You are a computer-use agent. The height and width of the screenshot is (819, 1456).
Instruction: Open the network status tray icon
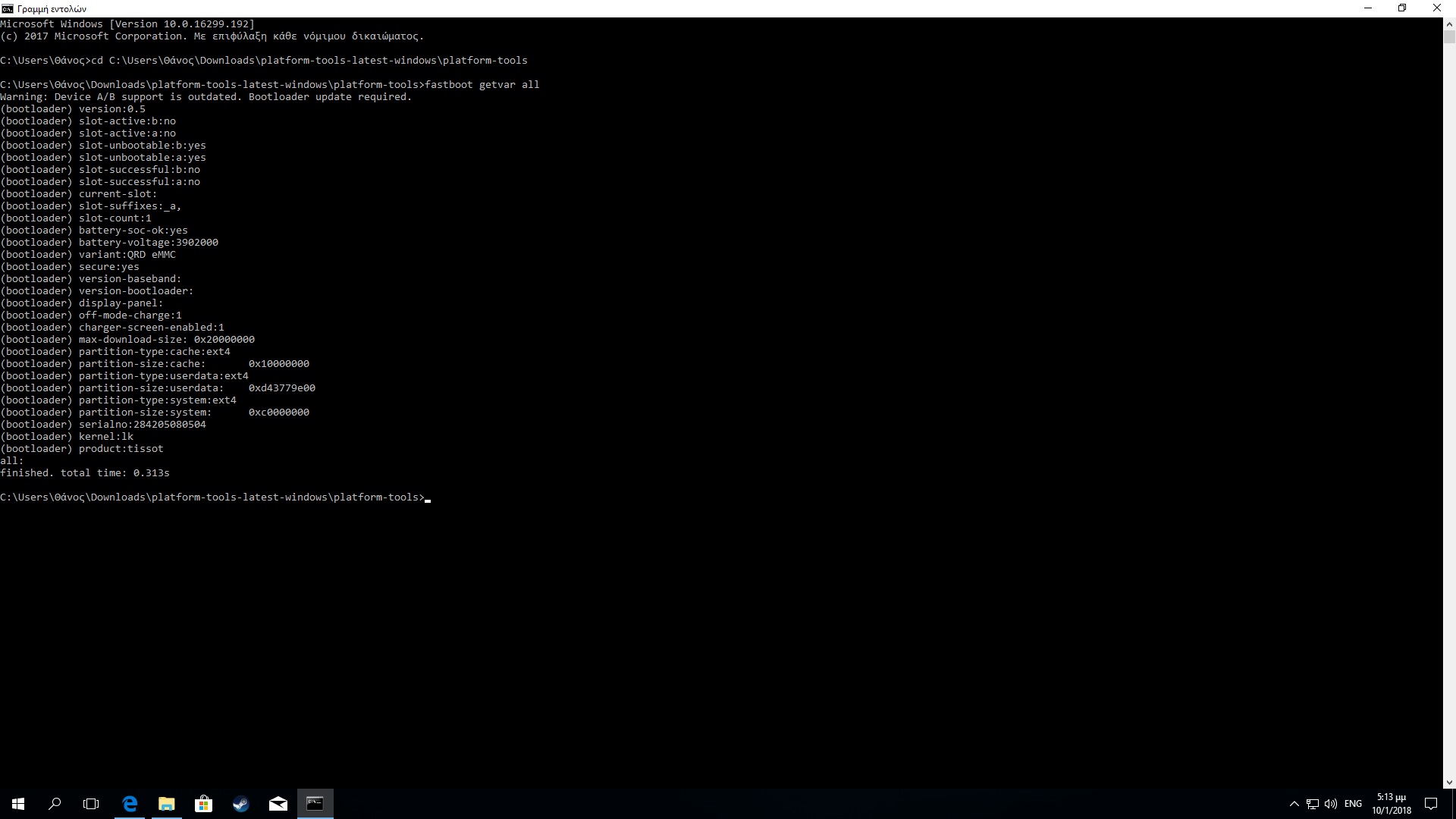1313,804
